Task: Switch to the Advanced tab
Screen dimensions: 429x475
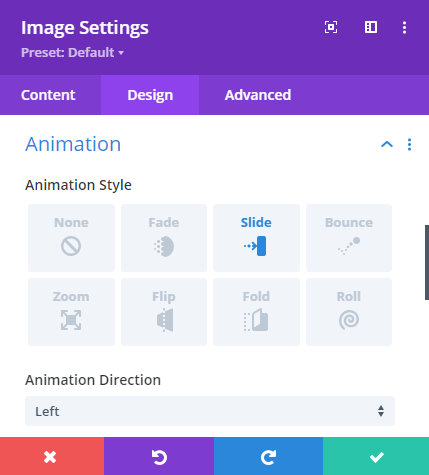Action: tap(258, 95)
